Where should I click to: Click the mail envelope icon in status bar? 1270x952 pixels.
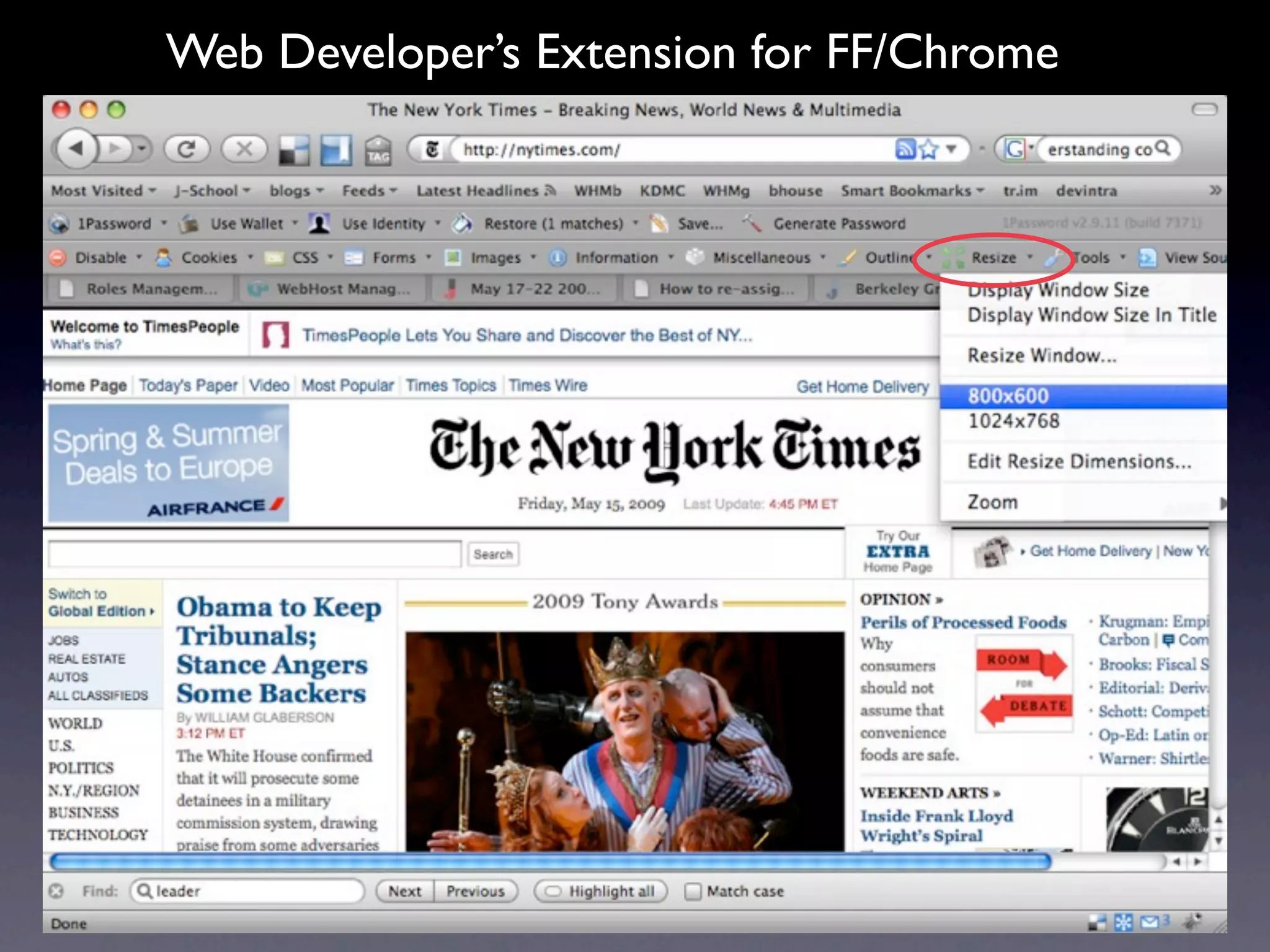1149,923
